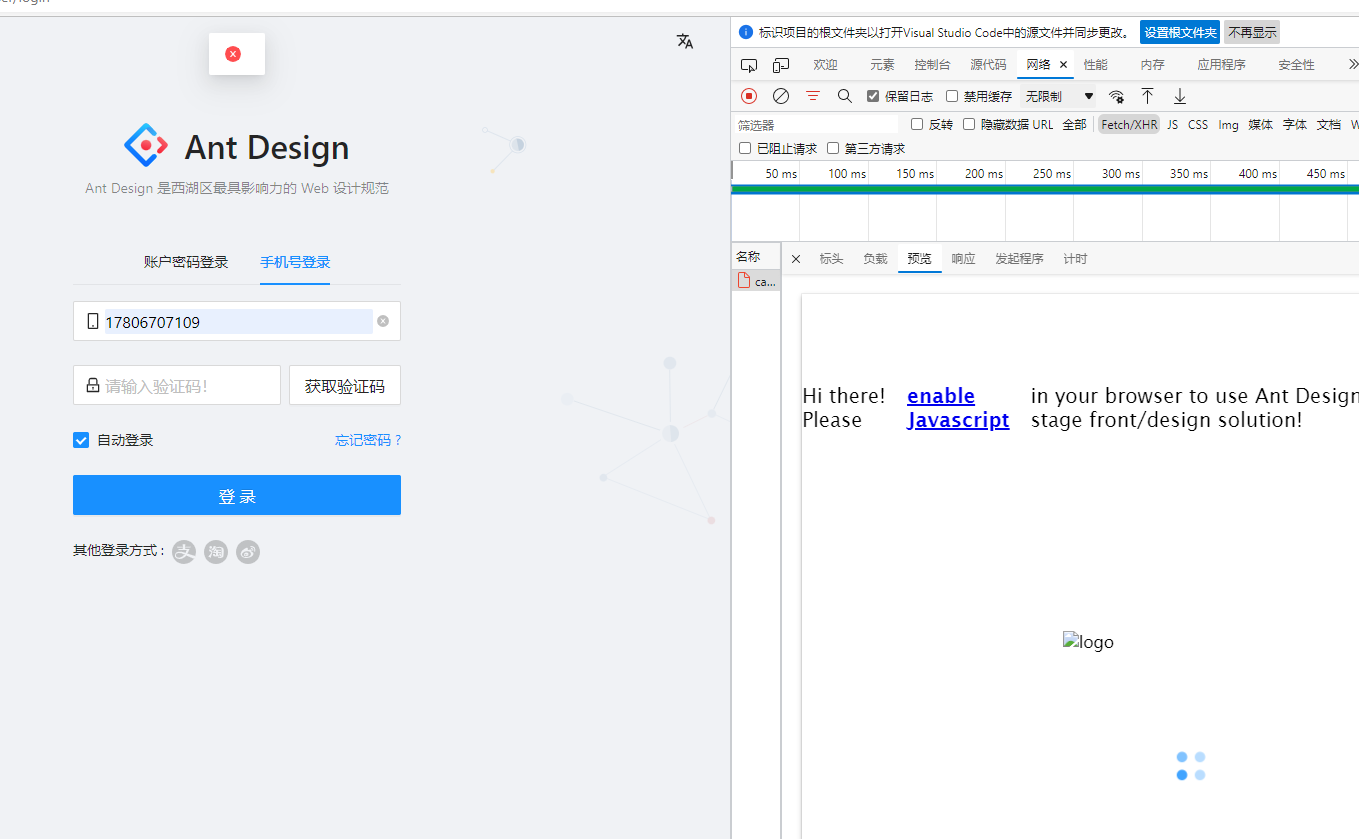Click the Taobao login icon

click(x=216, y=552)
